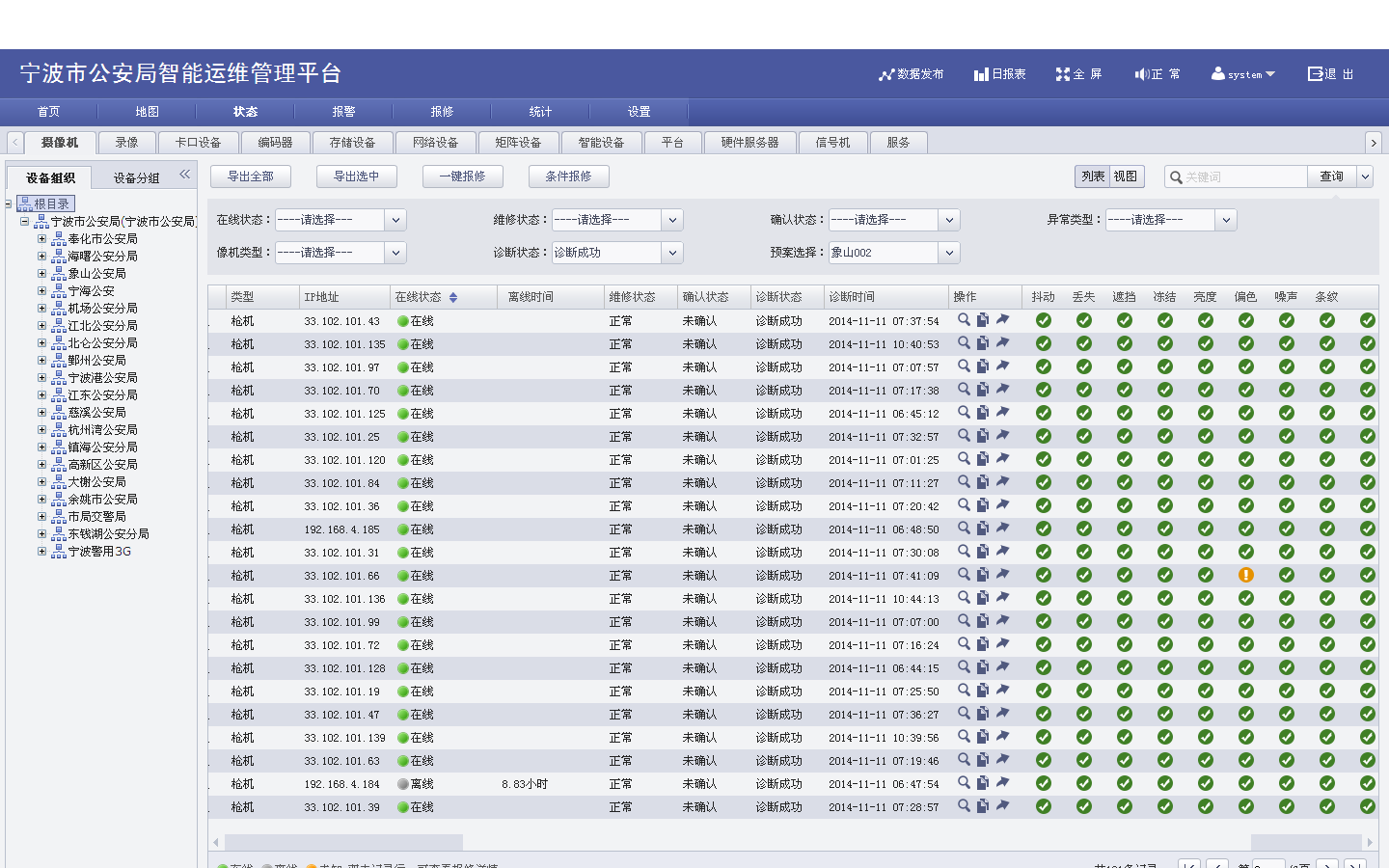The height and width of the screenshot is (868, 1389).
Task: Switch to 全屏 fullscreen mode
Action: point(1078,74)
